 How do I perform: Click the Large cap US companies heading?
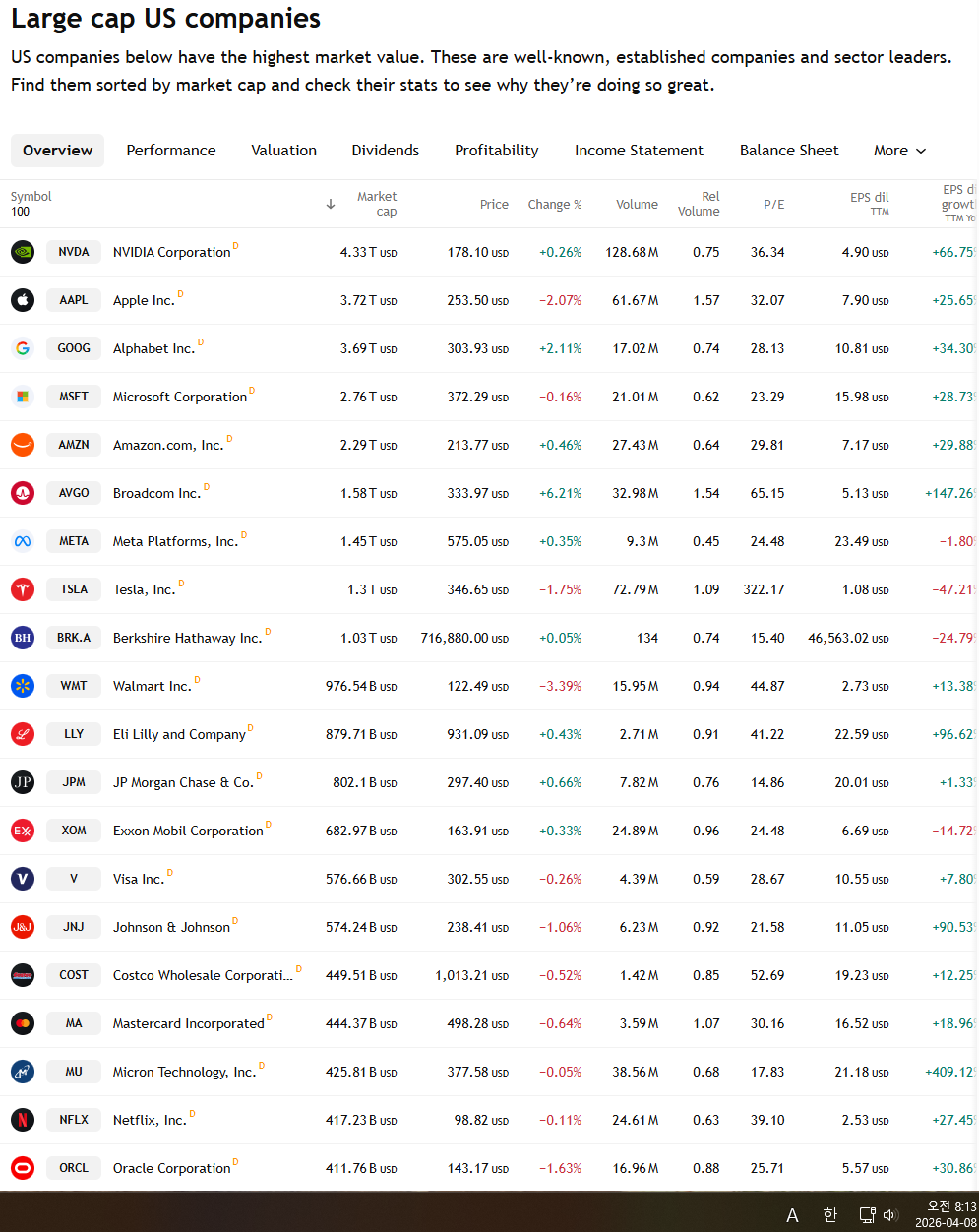[x=165, y=18]
